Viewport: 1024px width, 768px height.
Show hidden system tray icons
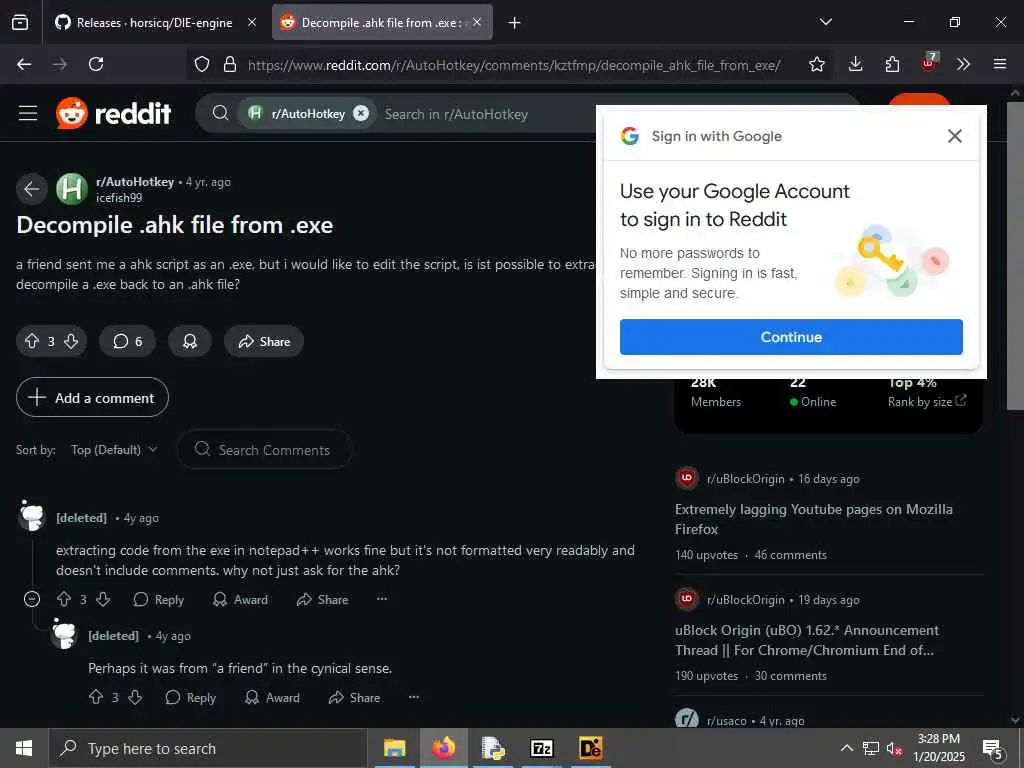click(846, 748)
